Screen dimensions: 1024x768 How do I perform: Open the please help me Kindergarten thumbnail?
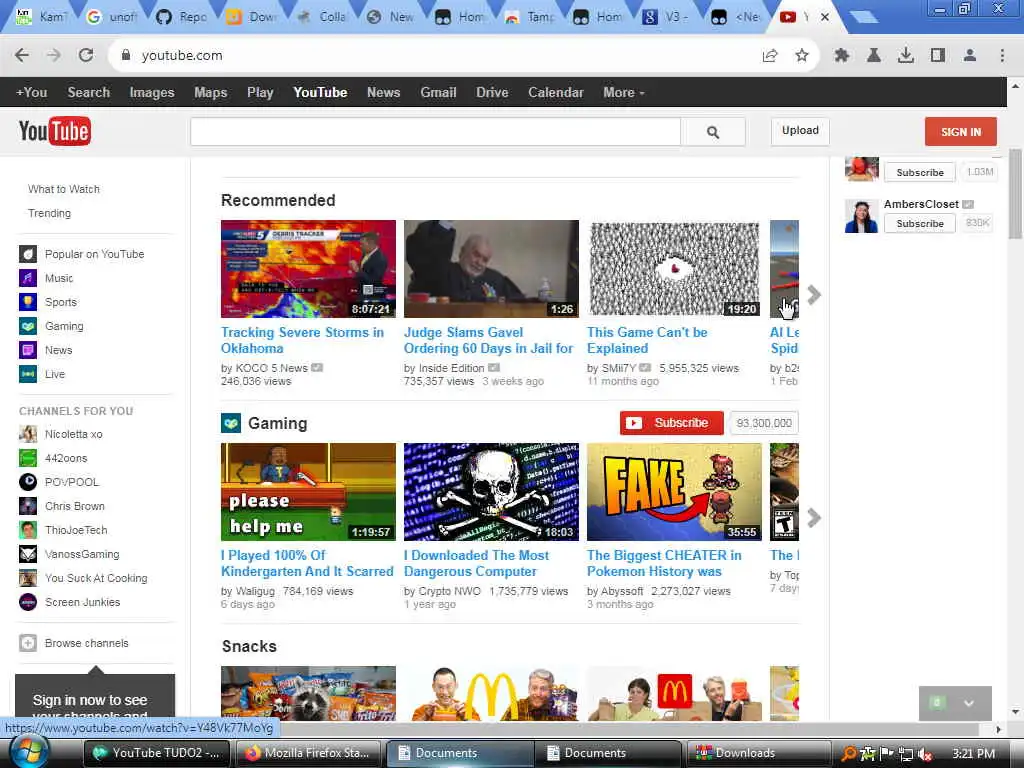point(308,492)
